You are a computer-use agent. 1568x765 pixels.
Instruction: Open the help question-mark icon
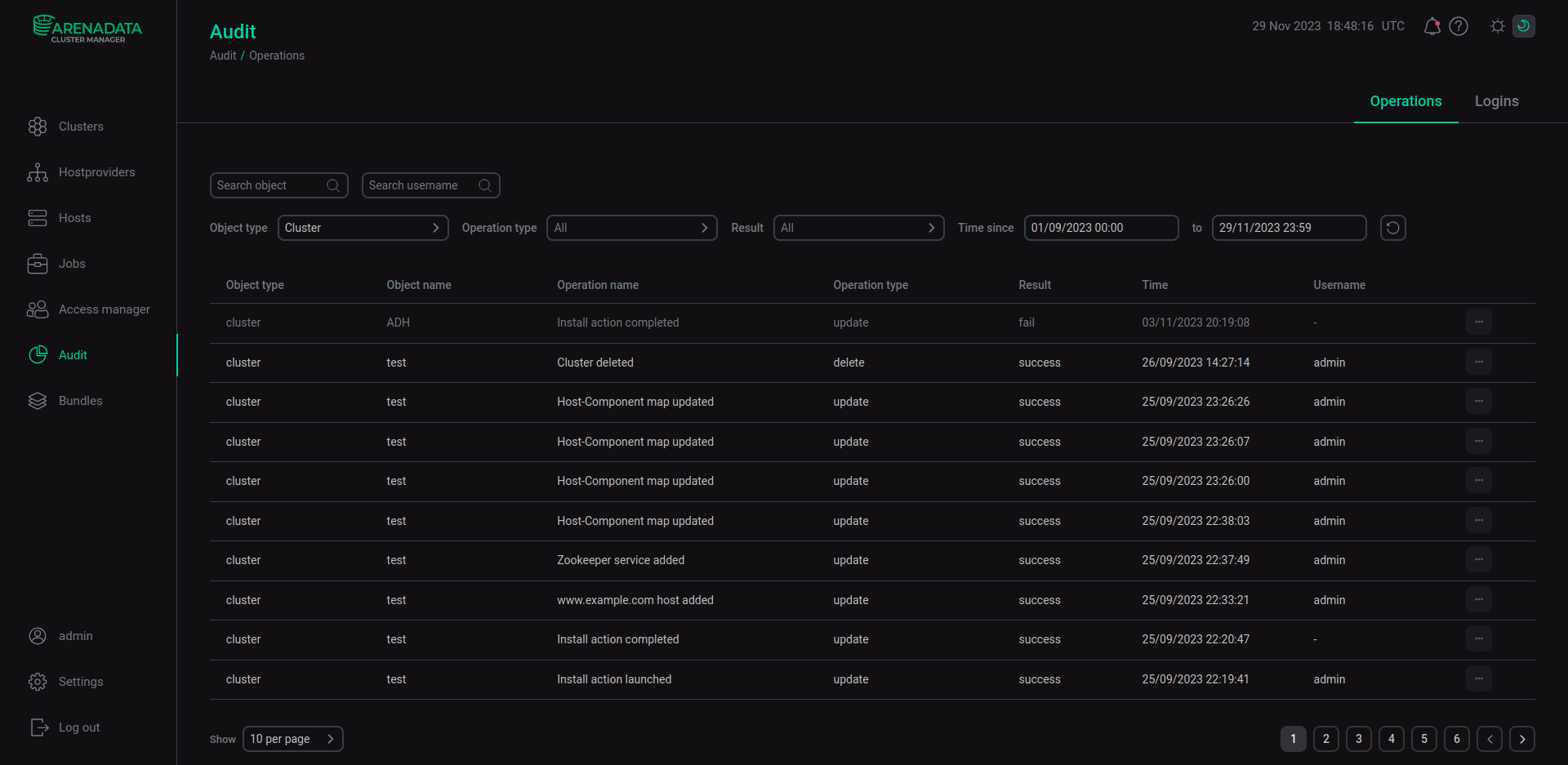pos(1459,26)
